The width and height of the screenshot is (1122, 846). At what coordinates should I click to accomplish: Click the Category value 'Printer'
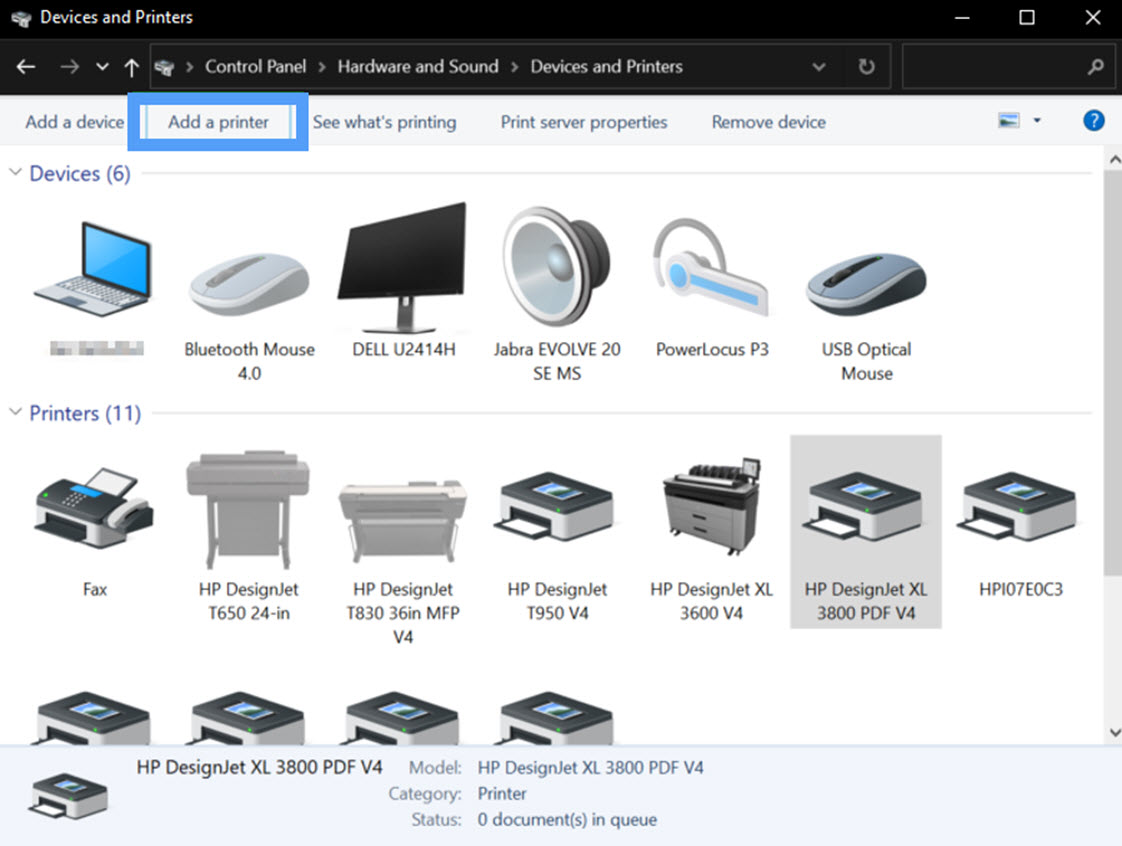(x=502, y=794)
